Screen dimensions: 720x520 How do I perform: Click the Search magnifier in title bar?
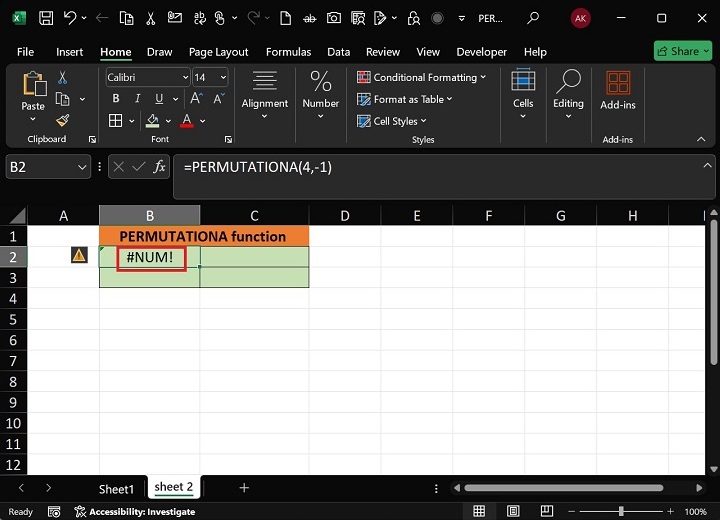(x=533, y=18)
